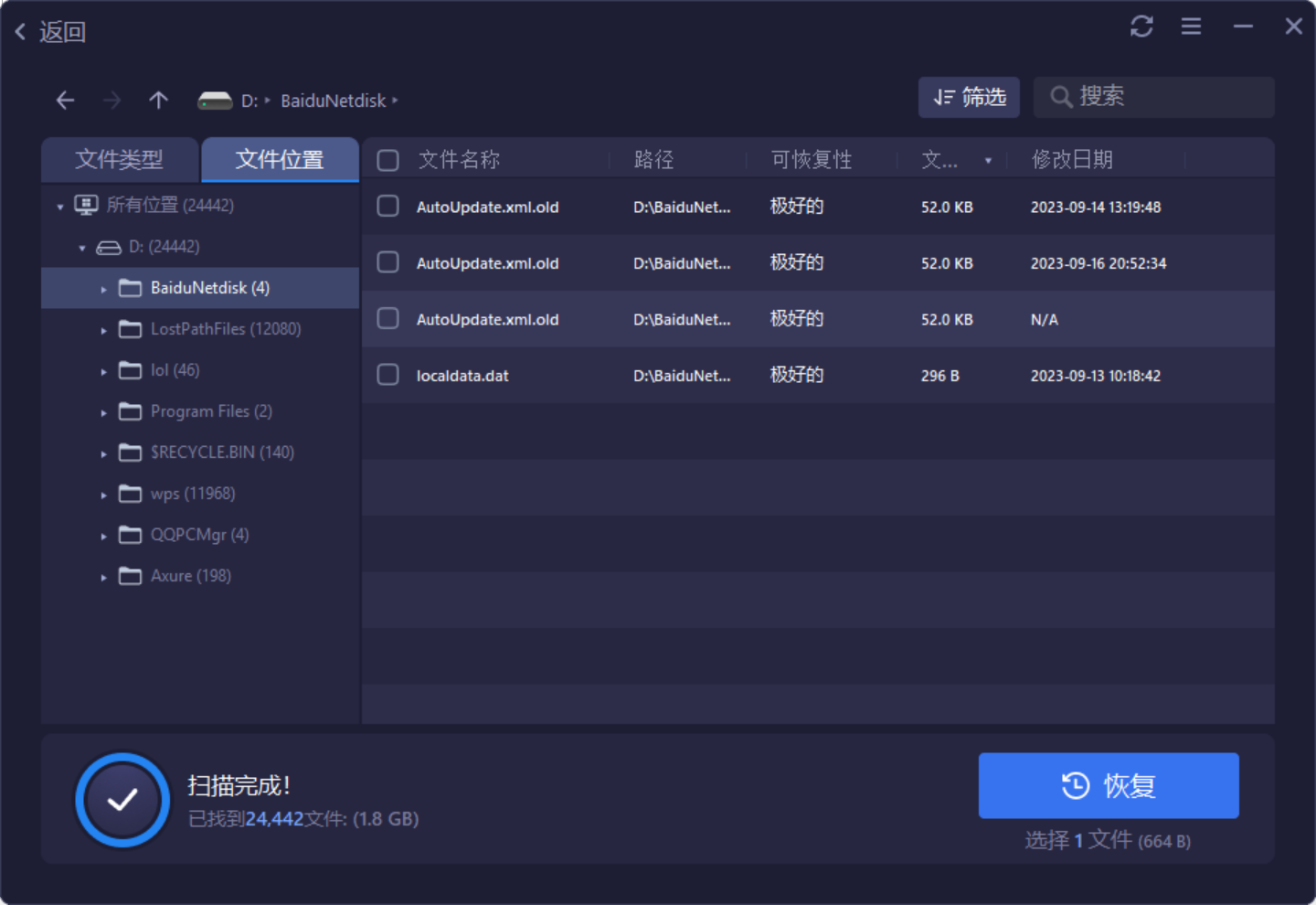Click the D: drive icon in breadcrumb
Viewport: 1316px width, 905px height.
[x=215, y=101]
